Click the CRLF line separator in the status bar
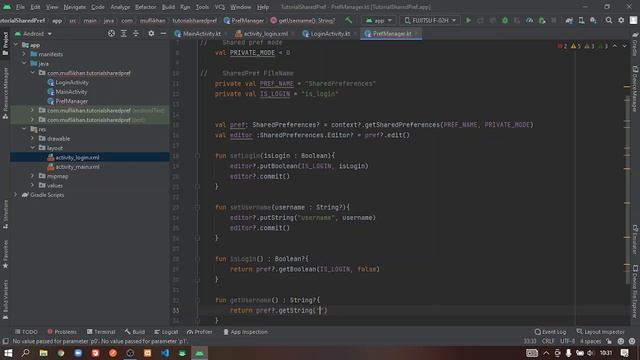 tap(548, 341)
